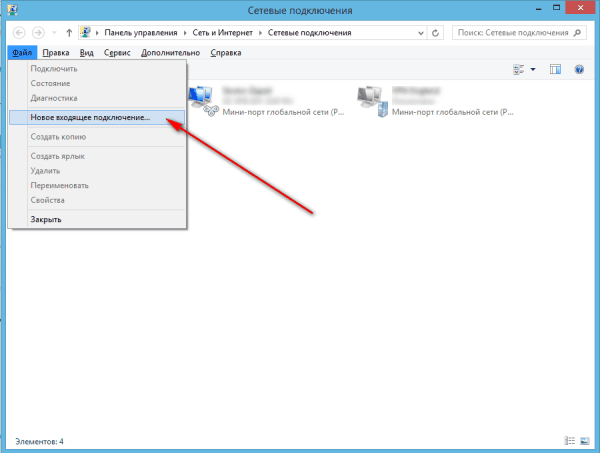Choose Закрыть in the File menu

[97, 220]
